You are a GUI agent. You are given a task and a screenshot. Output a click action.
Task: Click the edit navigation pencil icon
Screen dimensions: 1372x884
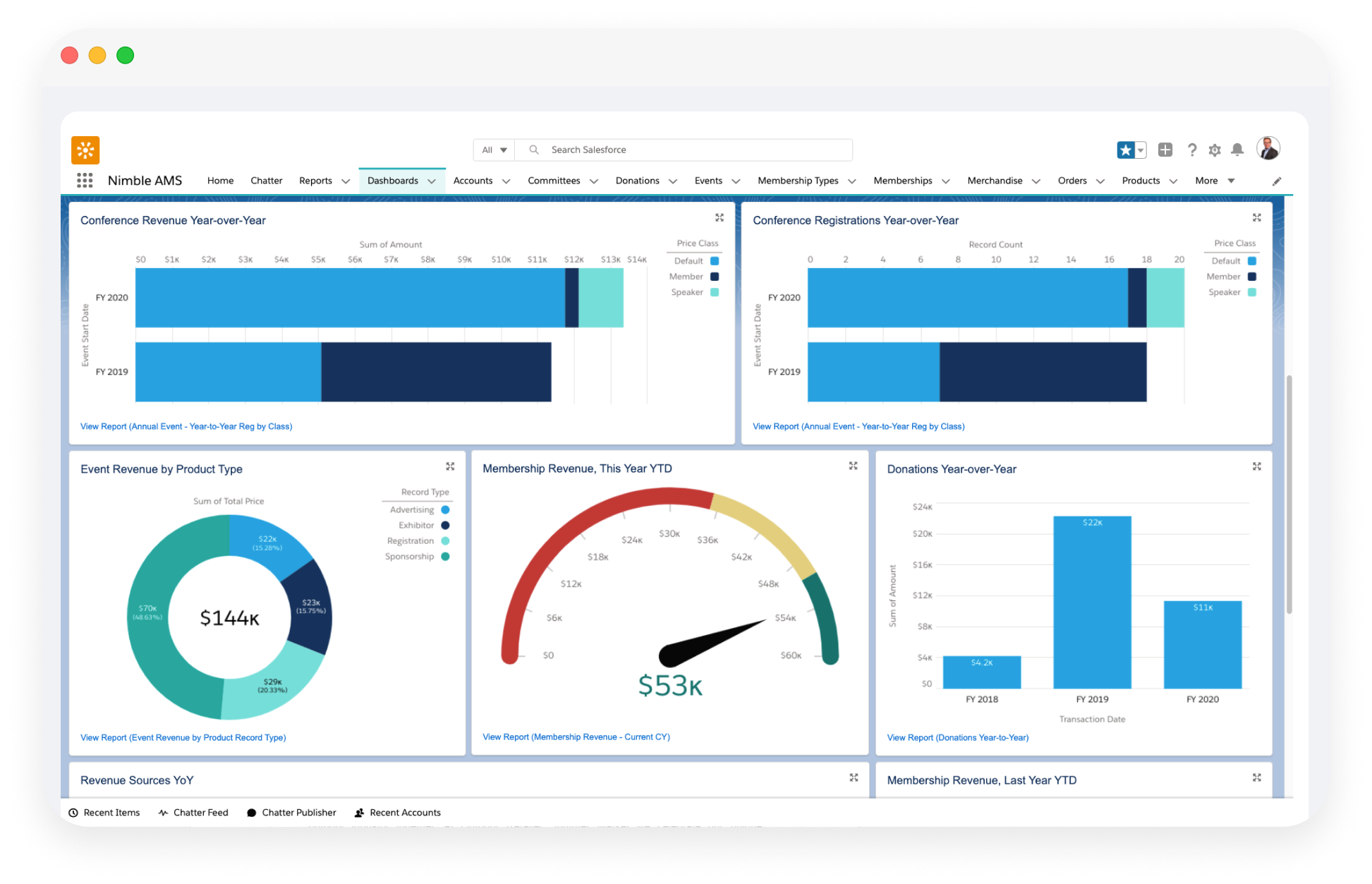click(x=1277, y=181)
